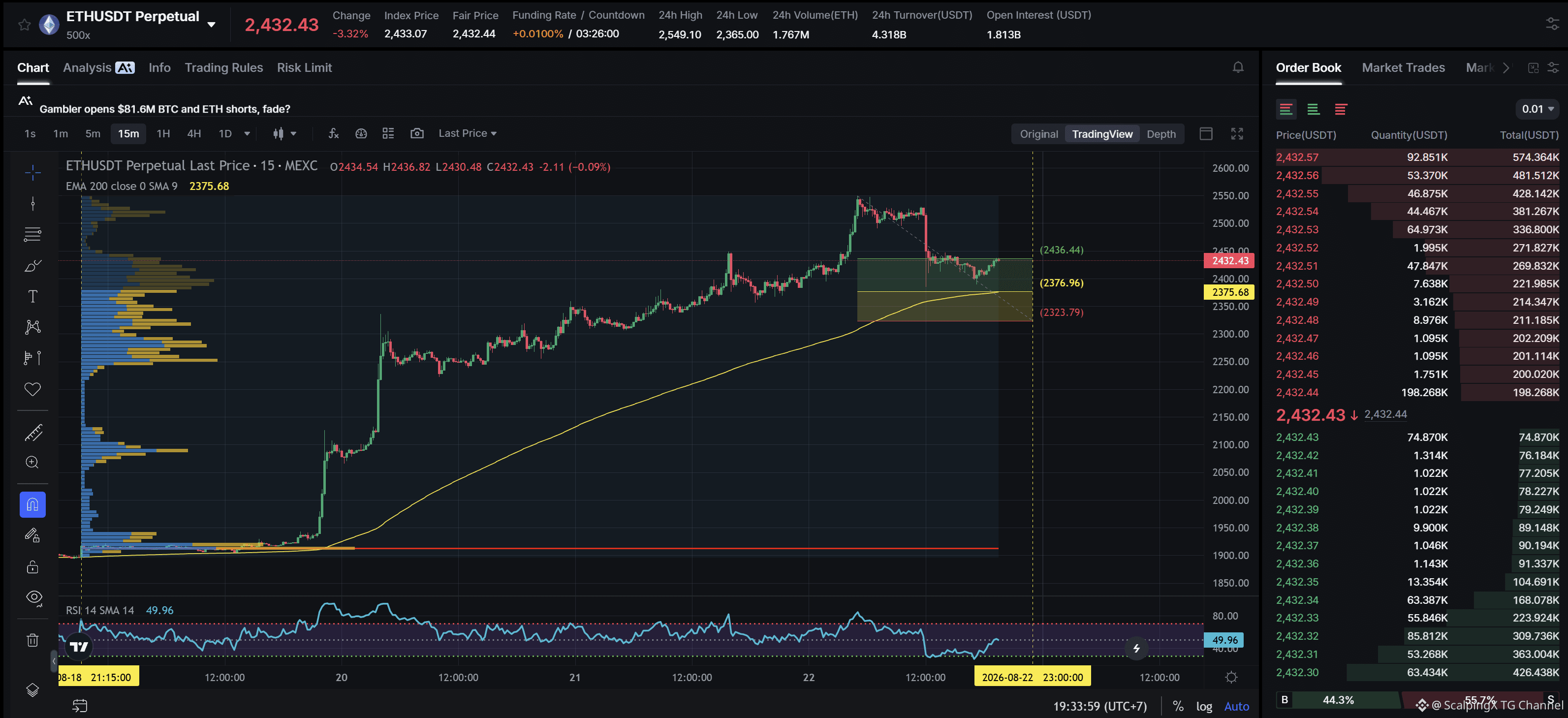Open header display settings sliders icon
The height and width of the screenshot is (718, 1568).
click(1552, 24)
